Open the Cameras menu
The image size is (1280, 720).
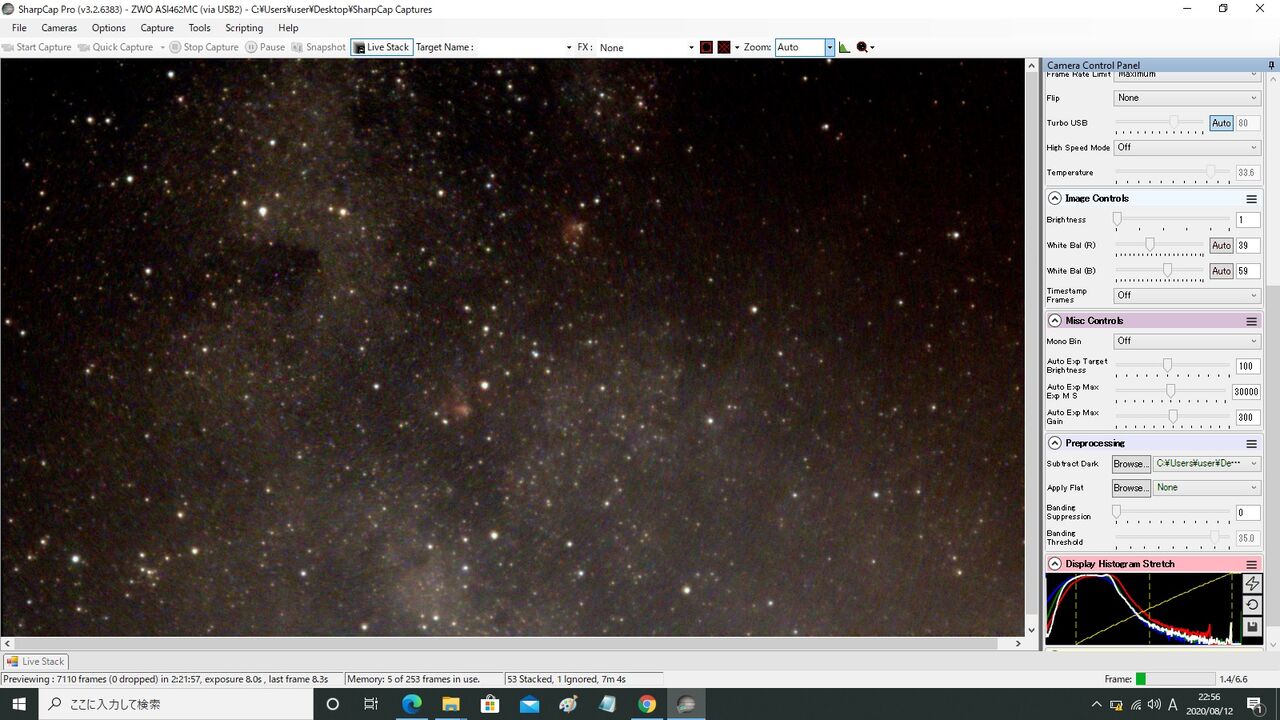click(59, 28)
